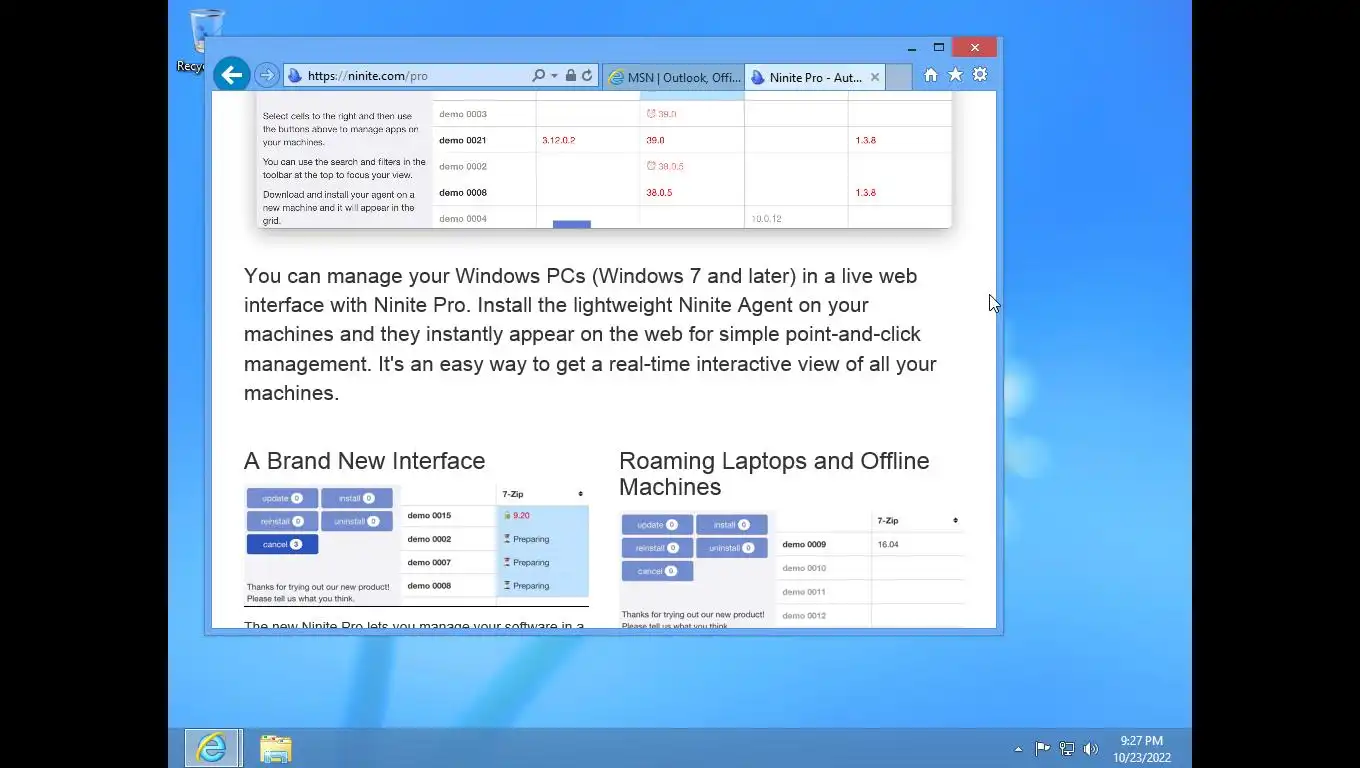
Task: Click the "demo 0009" row label
Action: (x=804, y=545)
